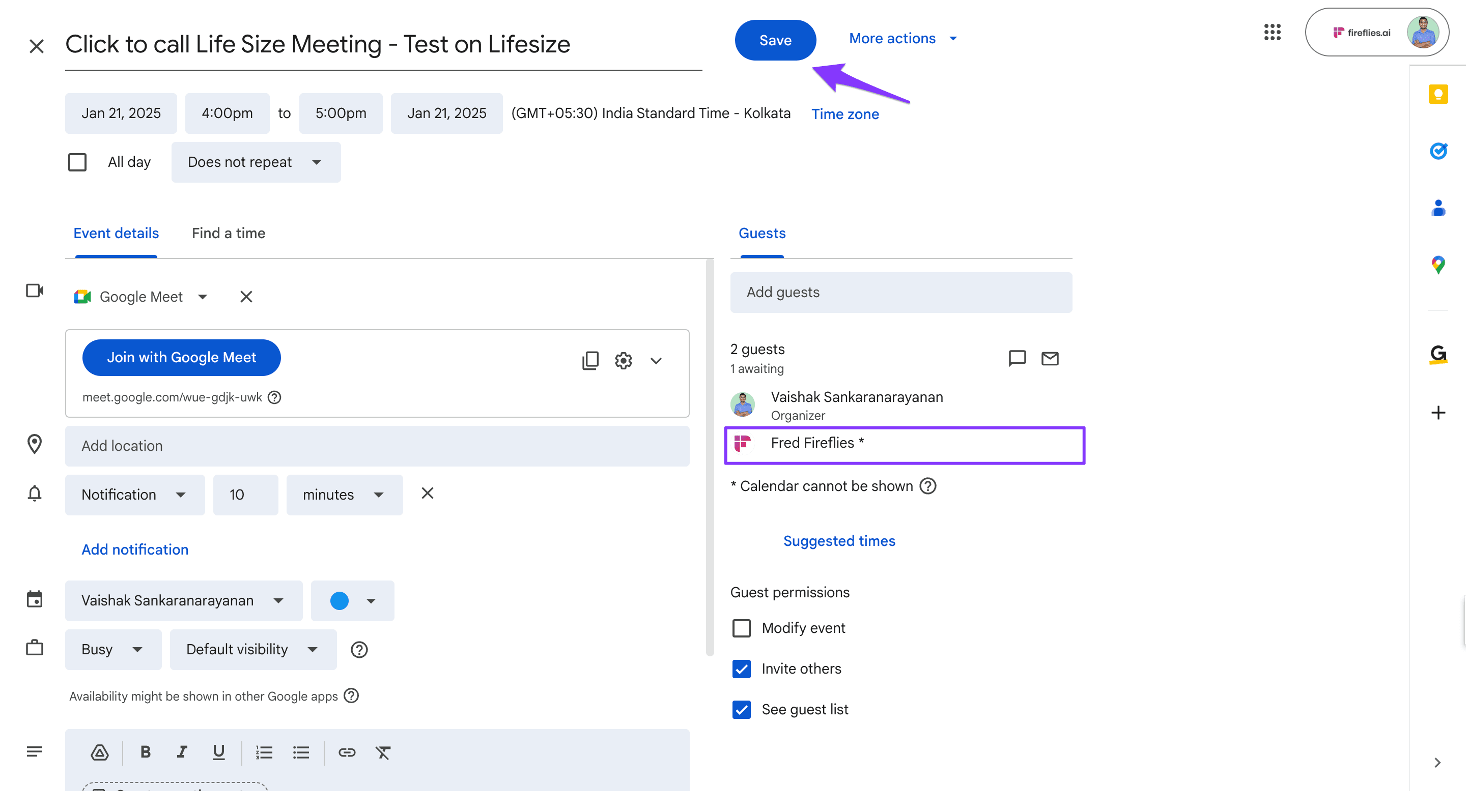Open the Suggested times link
1466x812 pixels.
click(839, 541)
